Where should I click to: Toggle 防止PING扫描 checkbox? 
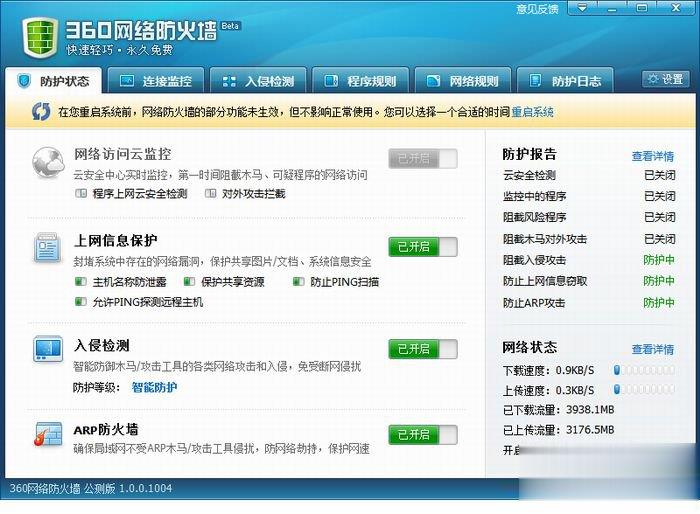[298, 282]
